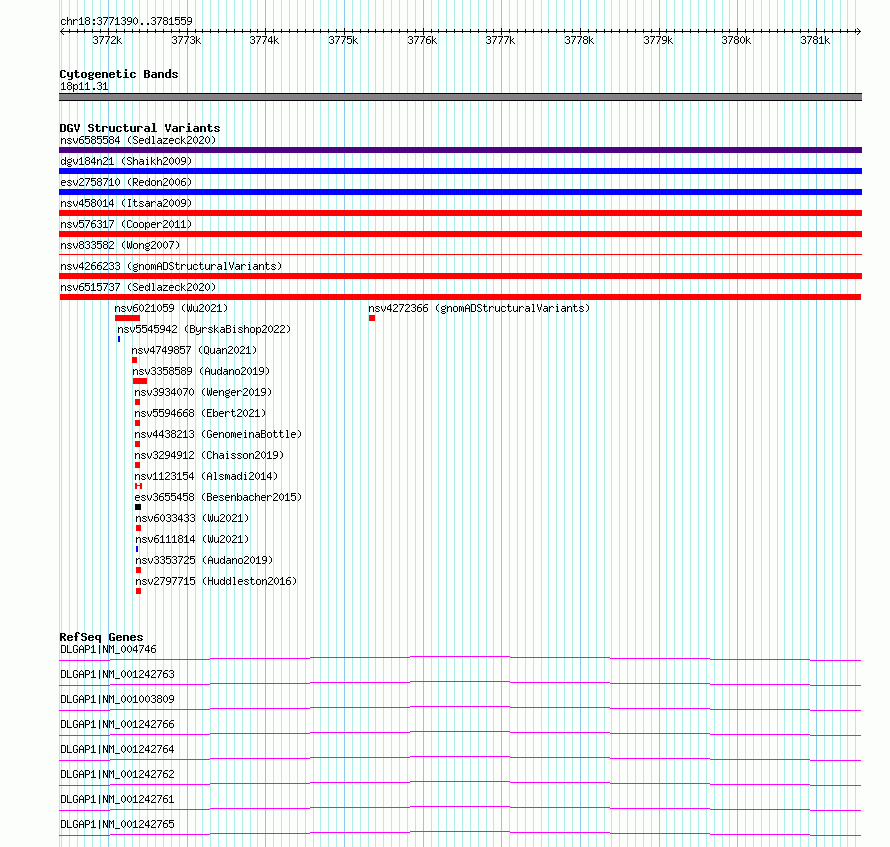Click nsv3294912 (Chaisson2019) label
This screenshot has height=847, width=890.
click(x=209, y=455)
